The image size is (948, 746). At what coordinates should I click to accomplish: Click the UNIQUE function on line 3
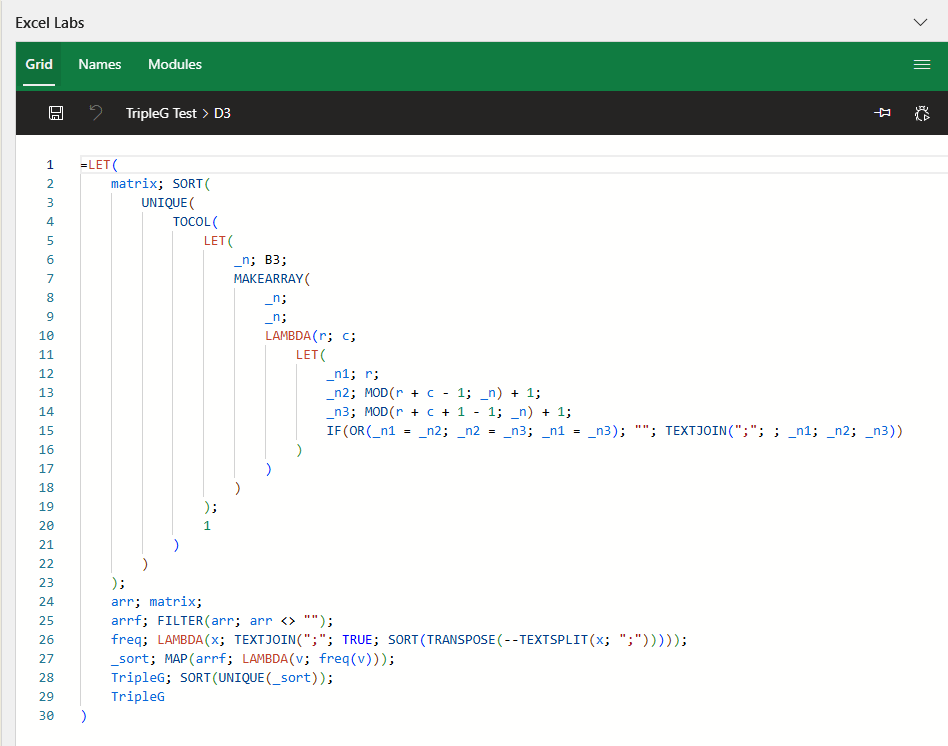tap(164, 202)
